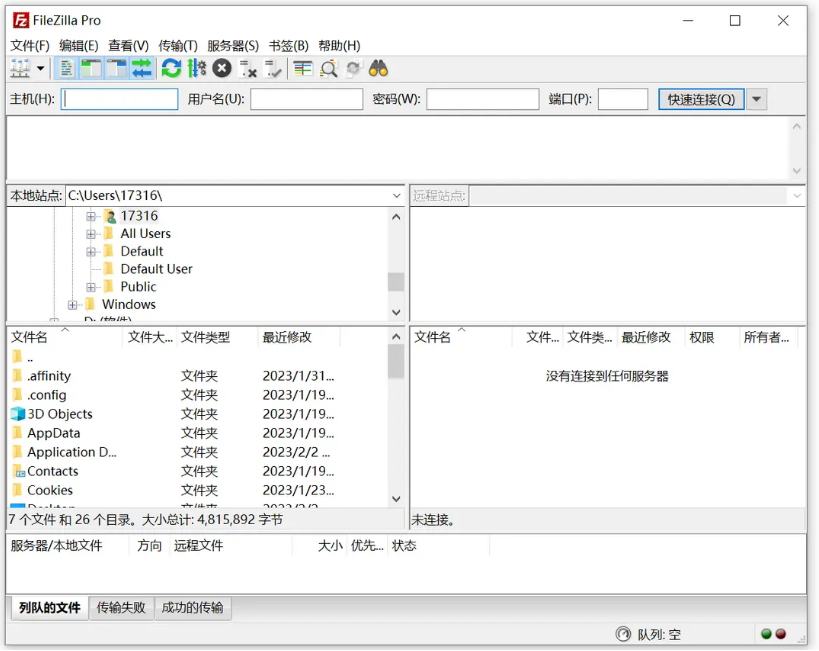The image size is (819, 651).
Task: Open the 本地站点 path dropdown
Action: tap(396, 196)
